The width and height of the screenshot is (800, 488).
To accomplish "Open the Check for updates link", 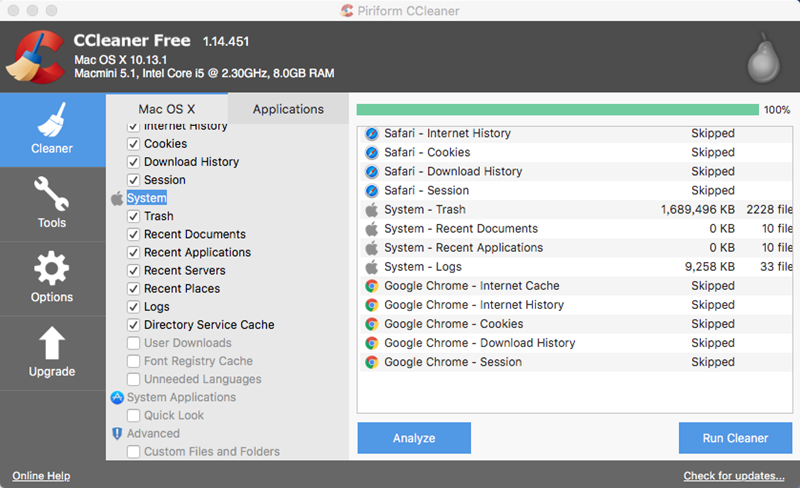I will 734,476.
